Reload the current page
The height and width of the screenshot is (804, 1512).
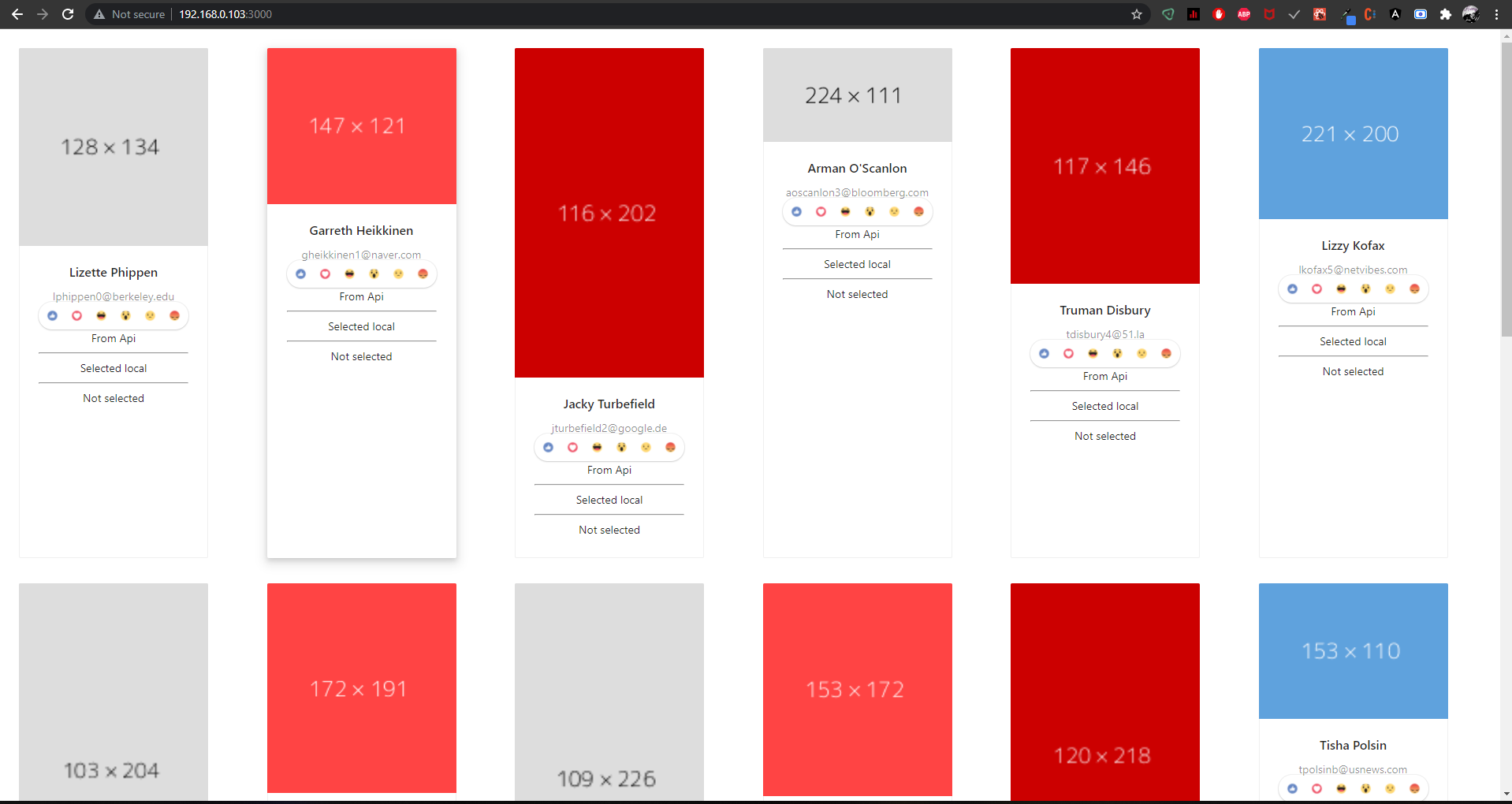(68, 14)
